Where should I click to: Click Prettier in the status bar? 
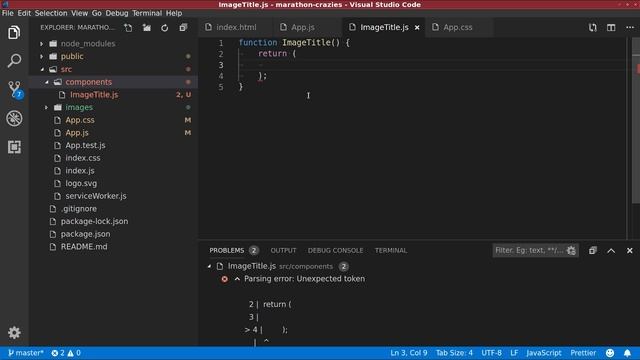tap(583, 353)
